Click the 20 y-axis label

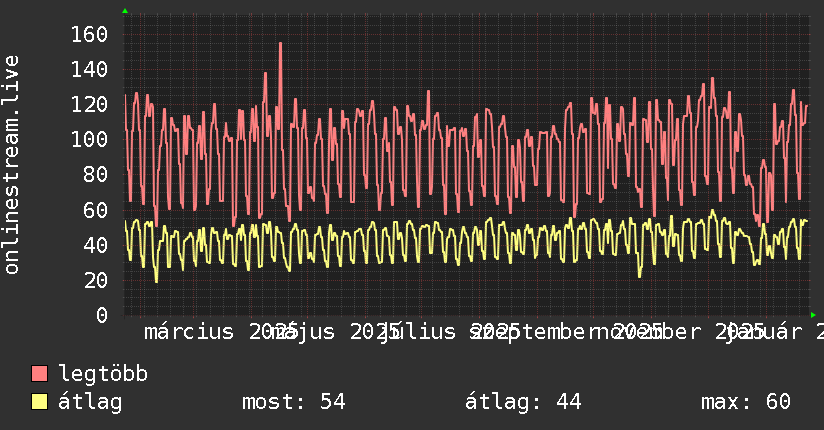[96, 280]
